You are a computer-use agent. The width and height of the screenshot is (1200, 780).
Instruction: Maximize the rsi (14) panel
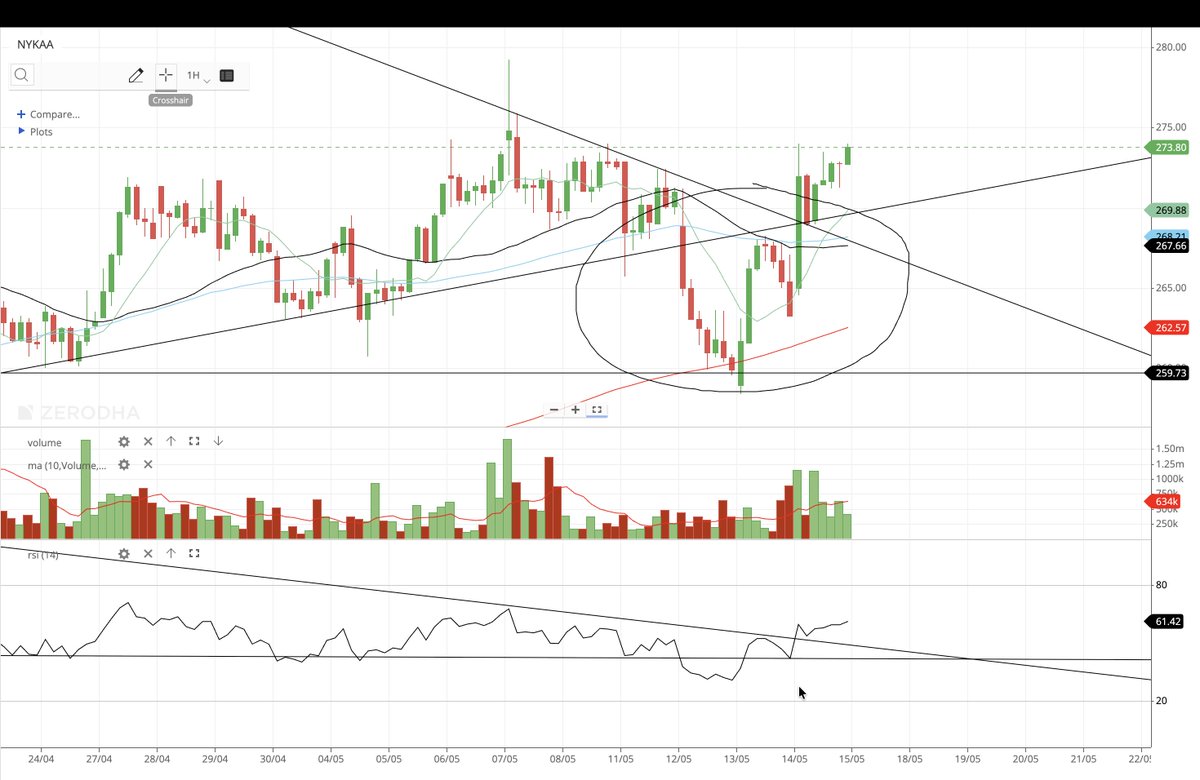(194, 553)
